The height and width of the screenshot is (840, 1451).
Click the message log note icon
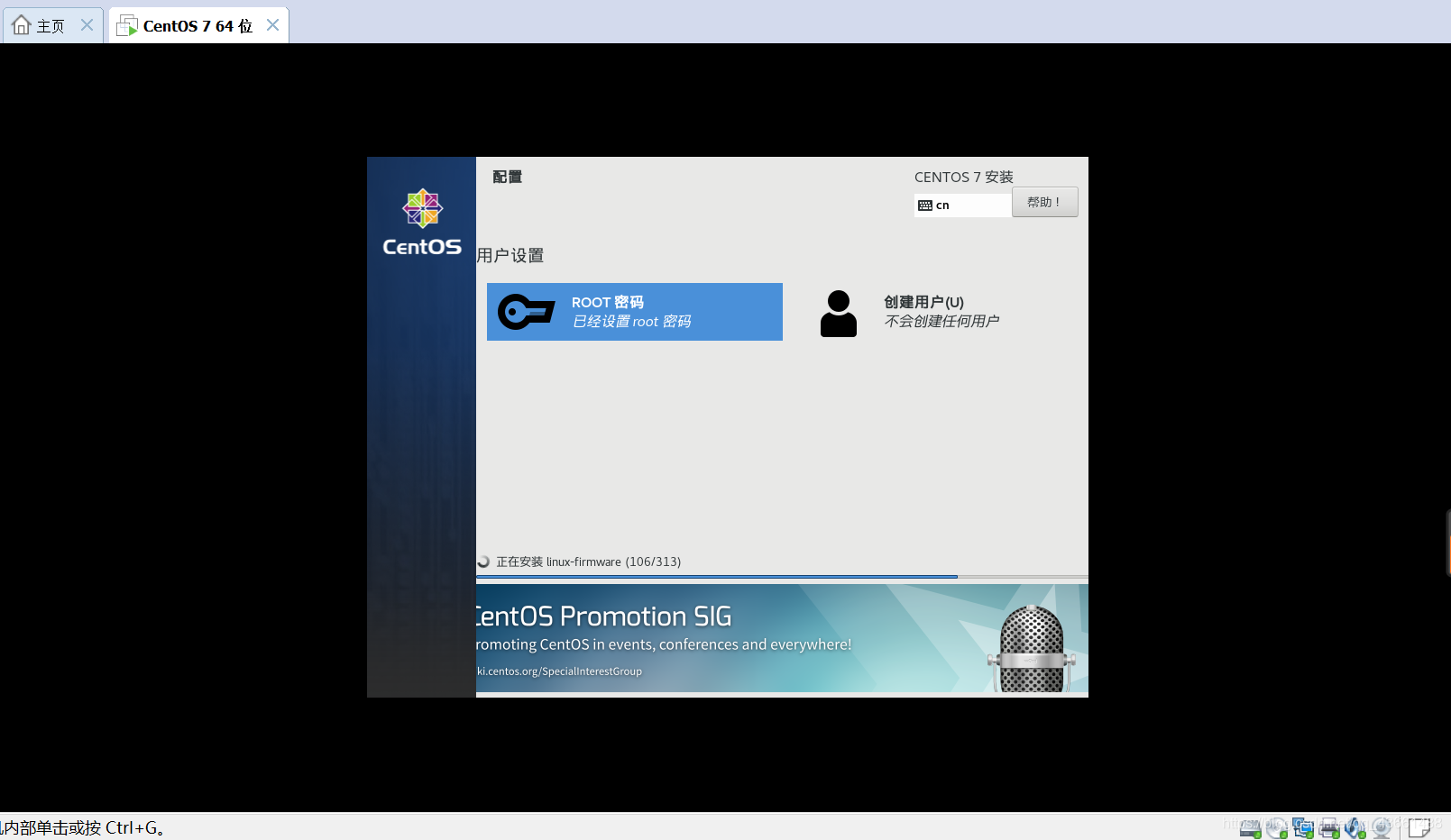1419,827
